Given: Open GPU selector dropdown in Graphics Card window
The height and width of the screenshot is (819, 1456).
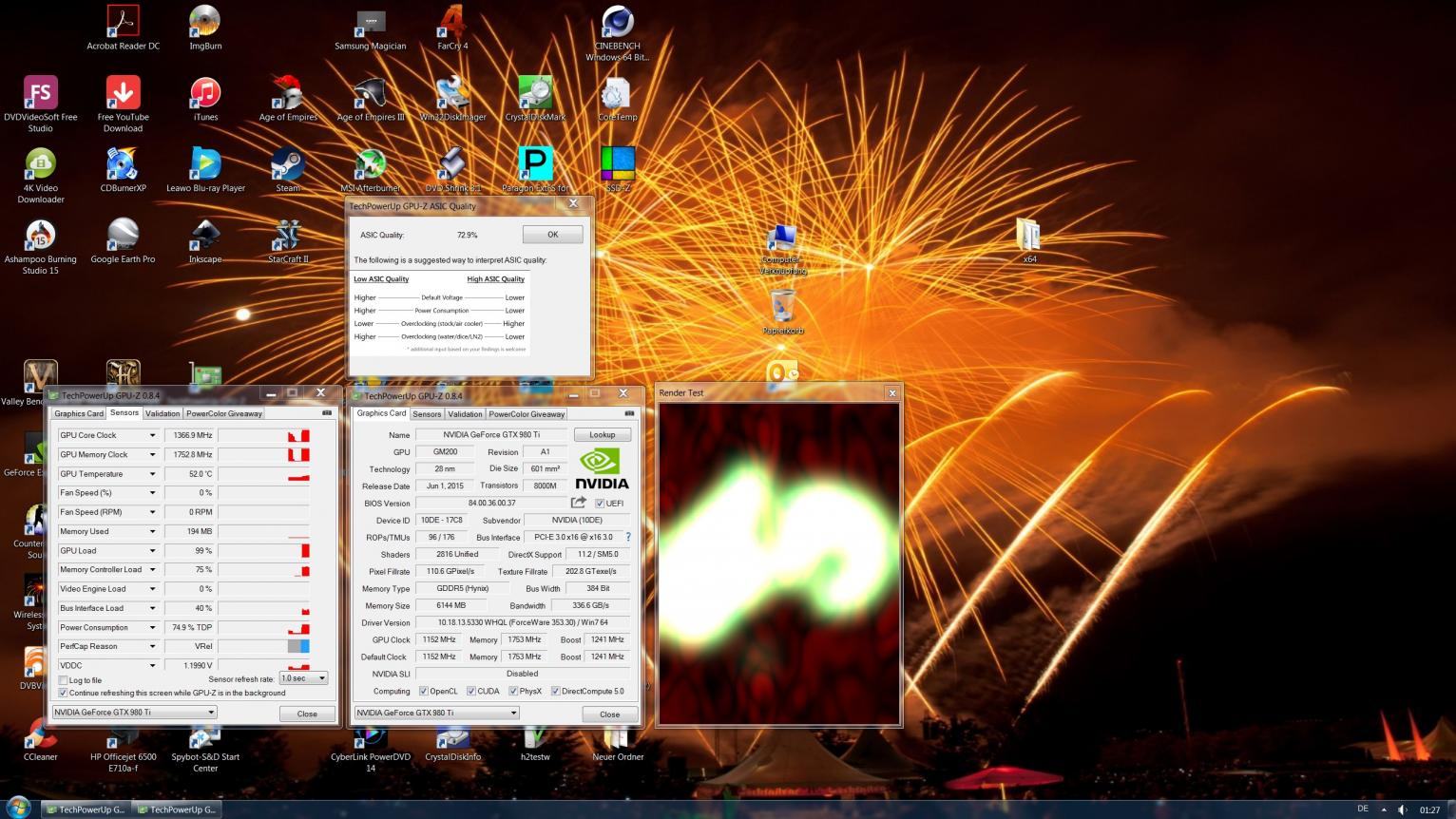Looking at the screenshot, I should (x=437, y=713).
